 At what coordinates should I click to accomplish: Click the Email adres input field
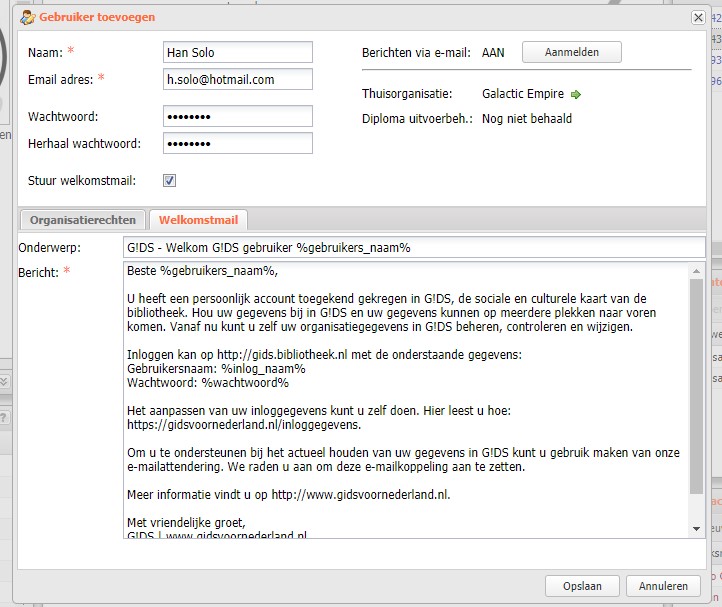(238, 79)
